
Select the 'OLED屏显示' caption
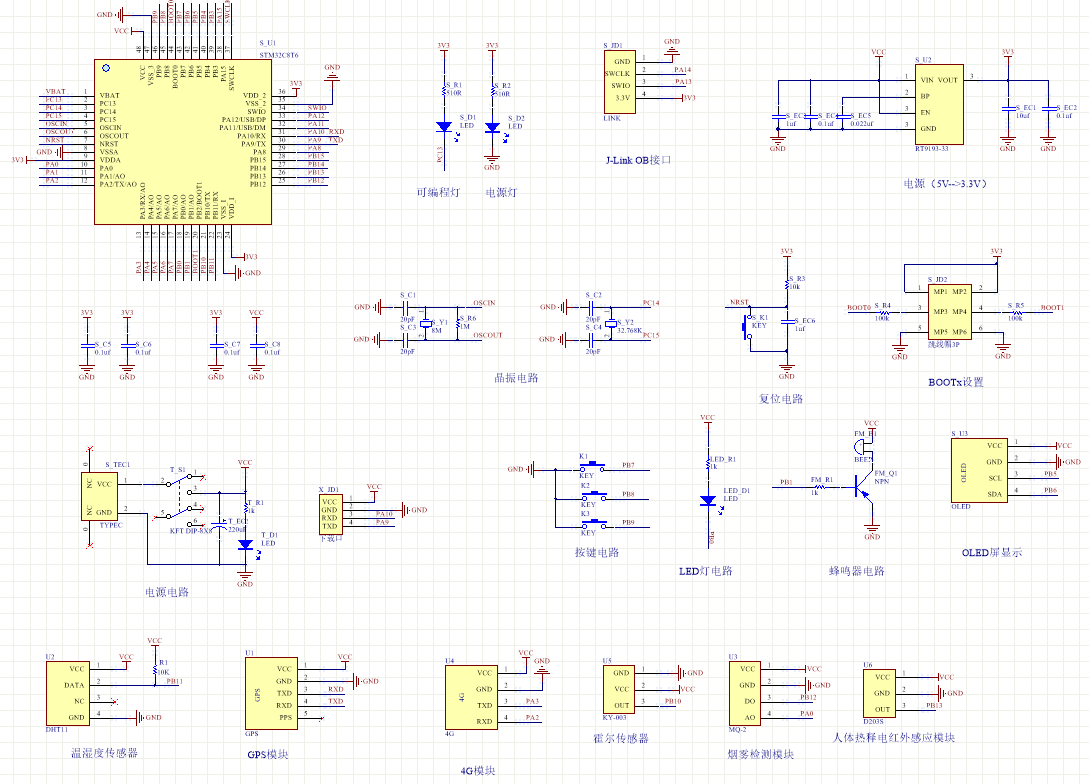pyautogui.click(x=992, y=553)
